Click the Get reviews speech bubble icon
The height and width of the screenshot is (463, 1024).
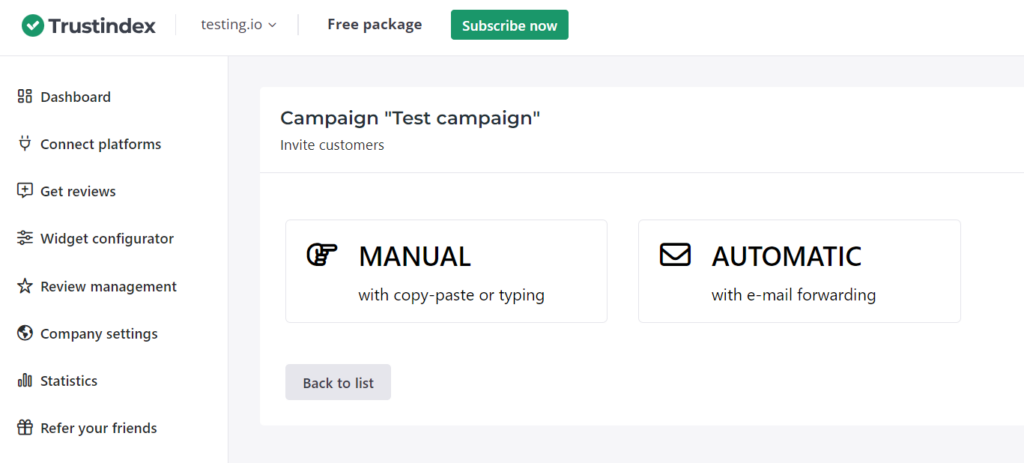[x=25, y=191]
